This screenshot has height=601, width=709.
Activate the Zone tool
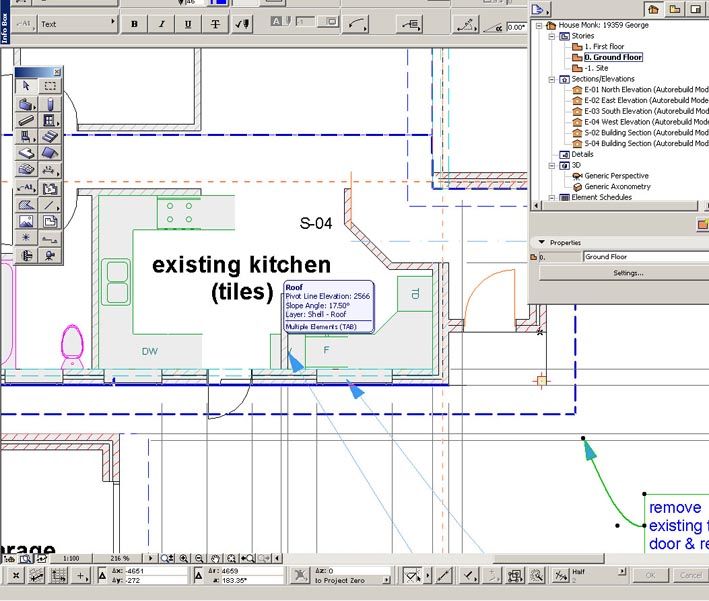[x=50, y=187]
